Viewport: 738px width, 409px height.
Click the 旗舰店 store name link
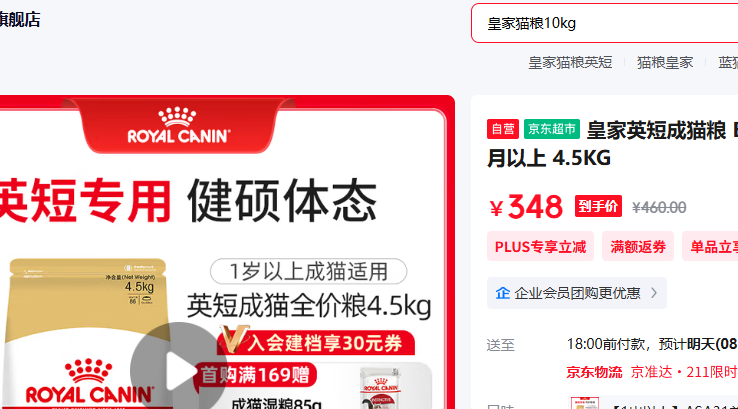(20, 20)
